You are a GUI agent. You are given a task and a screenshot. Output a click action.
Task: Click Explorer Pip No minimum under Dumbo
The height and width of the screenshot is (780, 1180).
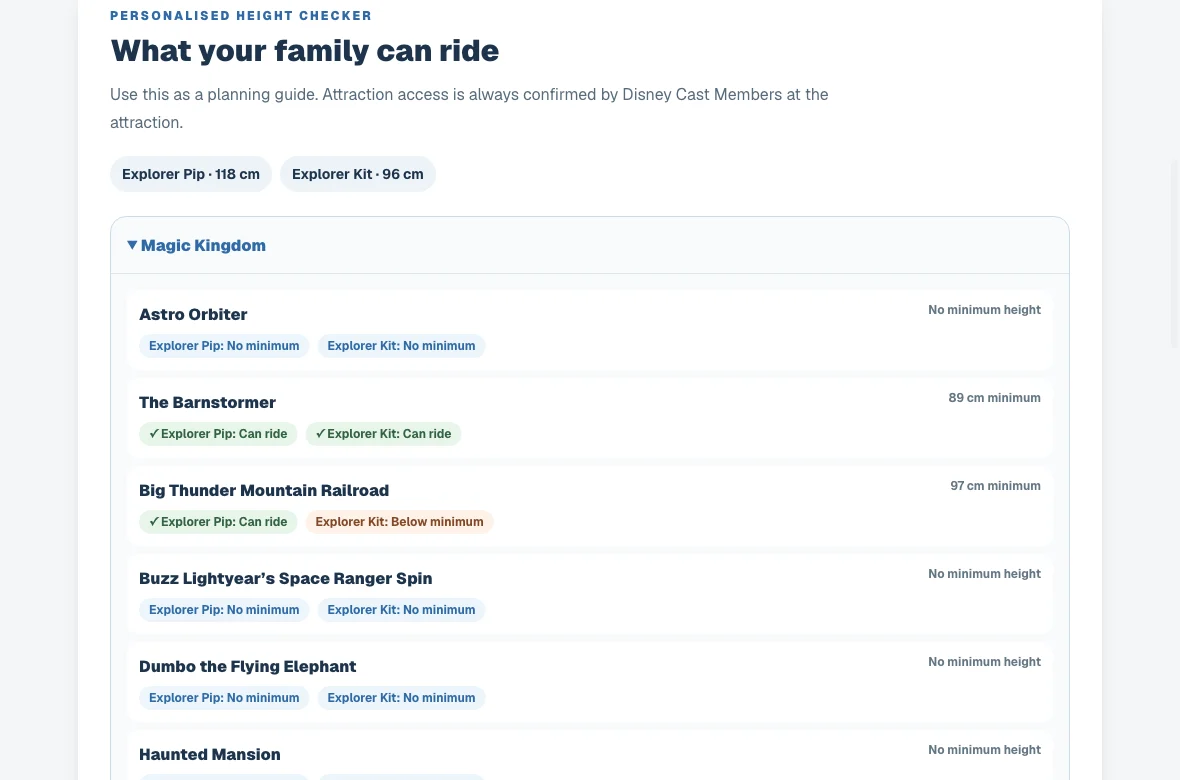coord(224,698)
